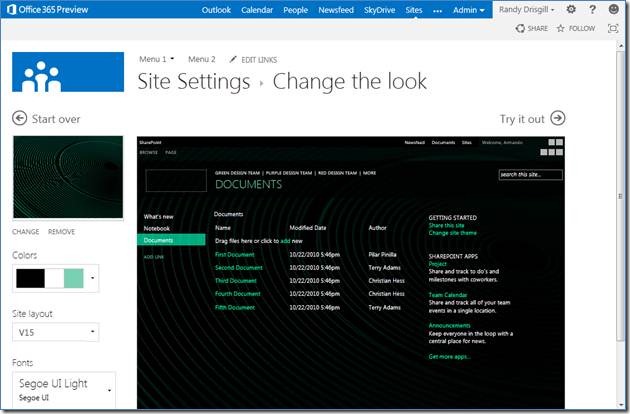Select the mint green color swatch
Viewport: 630px width, 414px height.
click(x=74, y=278)
